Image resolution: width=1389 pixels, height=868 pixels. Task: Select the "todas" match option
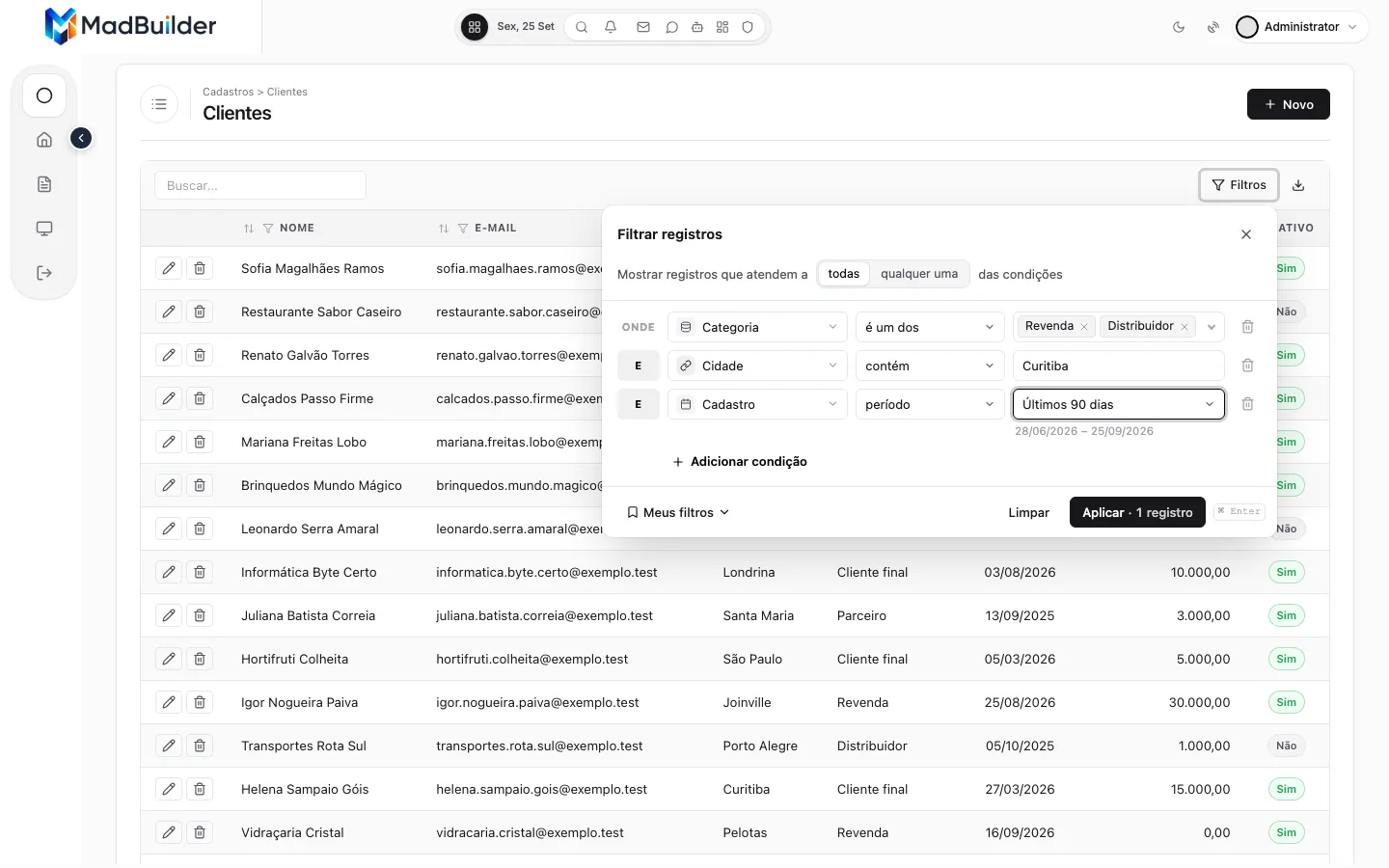(x=844, y=274)
